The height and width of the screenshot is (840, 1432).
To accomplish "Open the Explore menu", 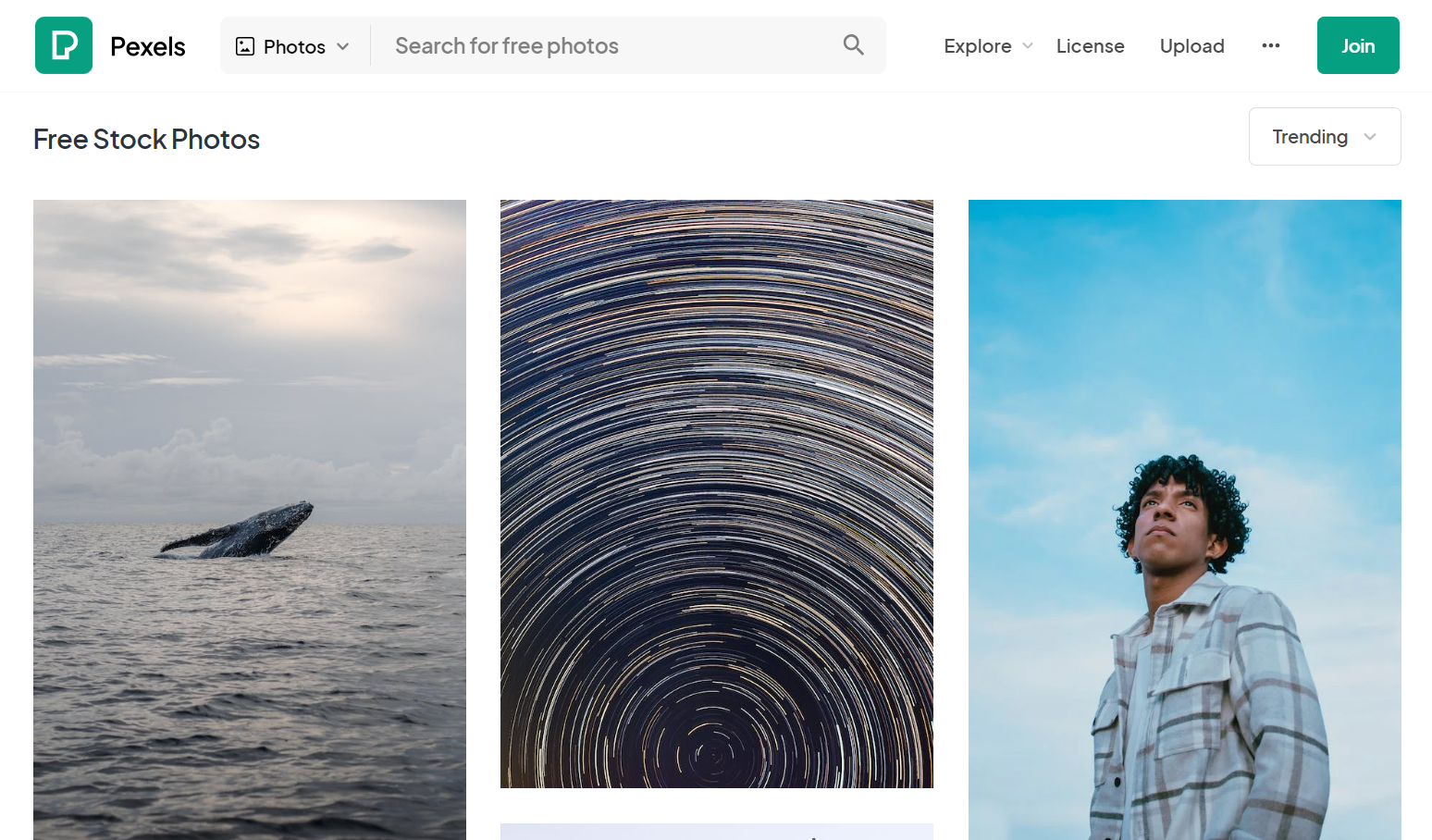I will point(977,46).
